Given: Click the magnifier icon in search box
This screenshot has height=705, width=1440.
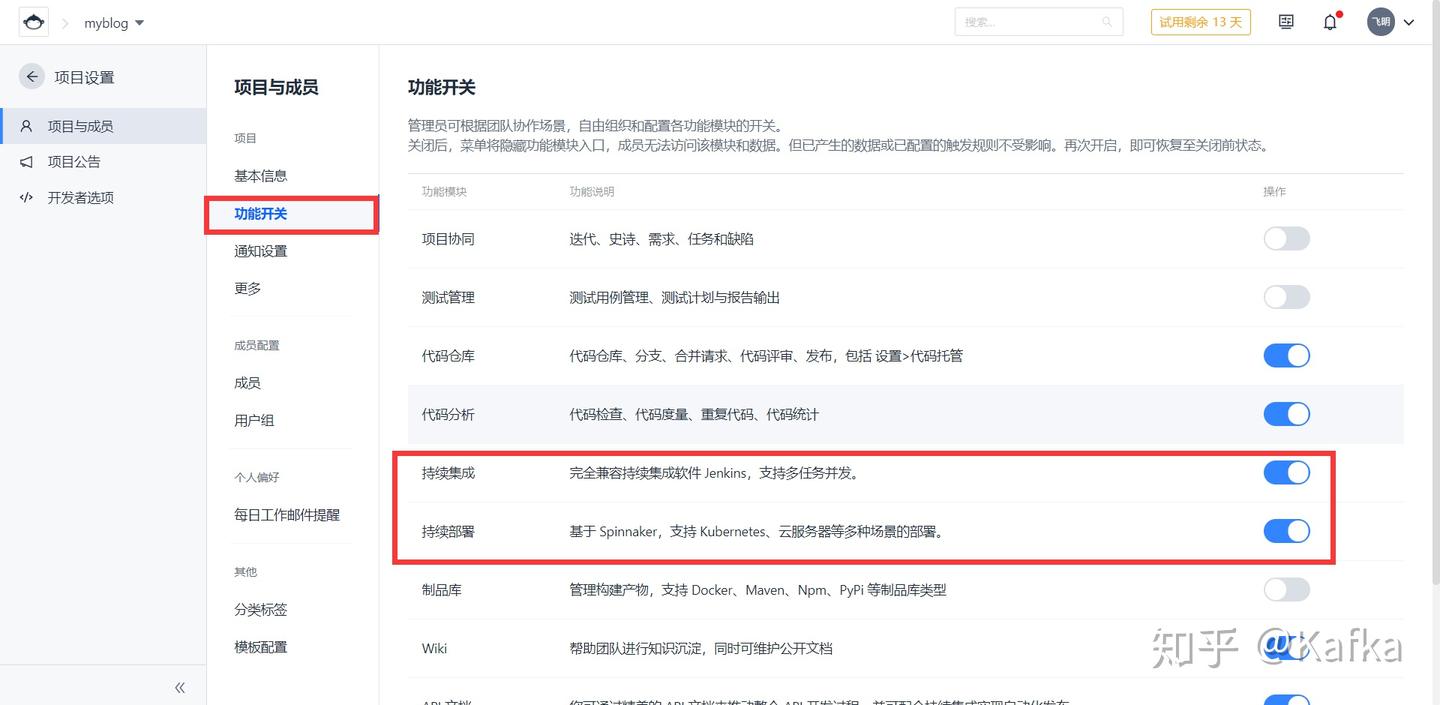Looking at the screenshot, I should (x=1107, y=21).
